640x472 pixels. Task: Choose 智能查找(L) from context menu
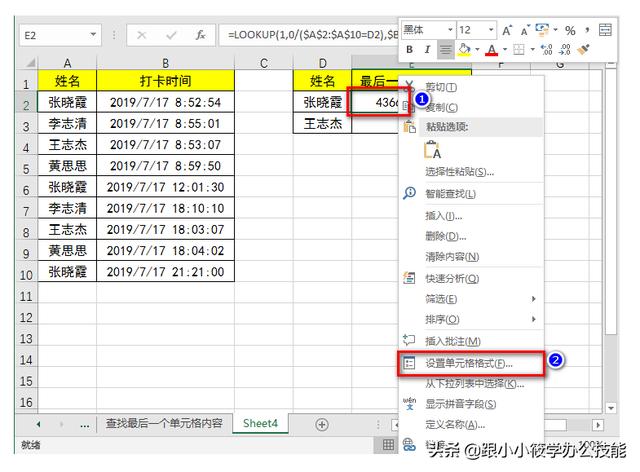click(x=471, y=194)
